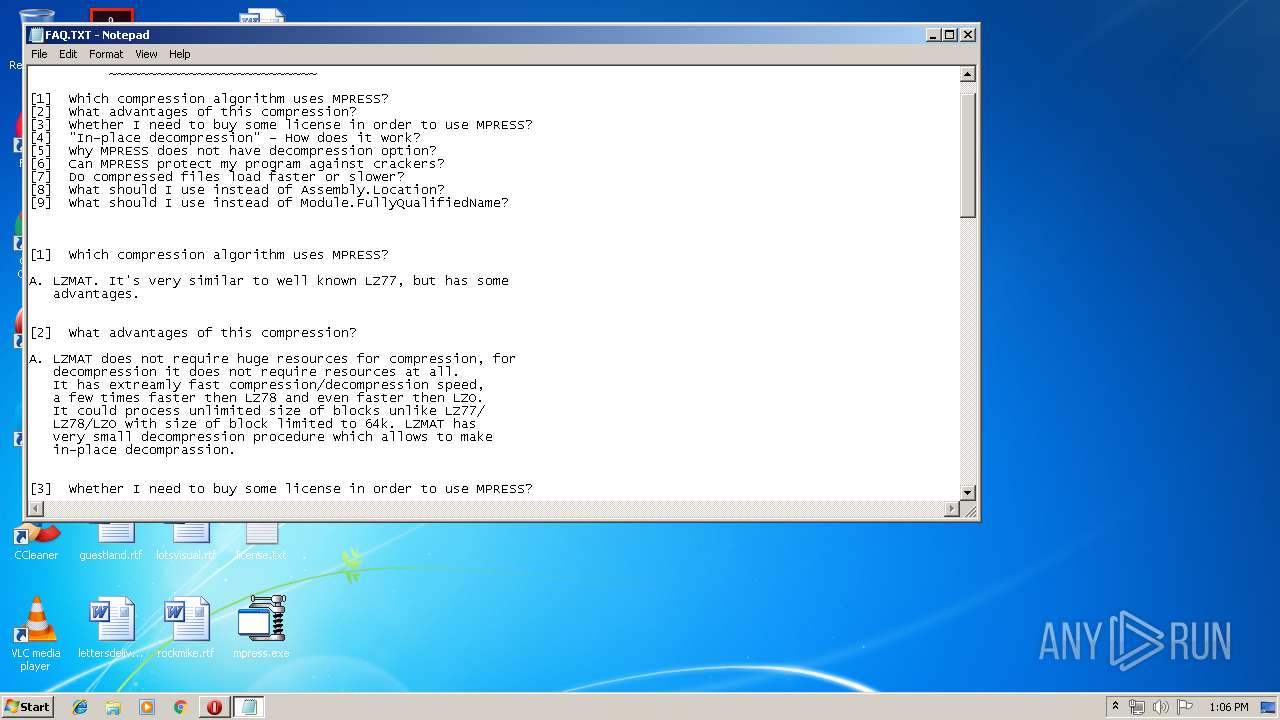
Task: Click the vertical scrollbar up arrow
Action: (x=967, y=74)
